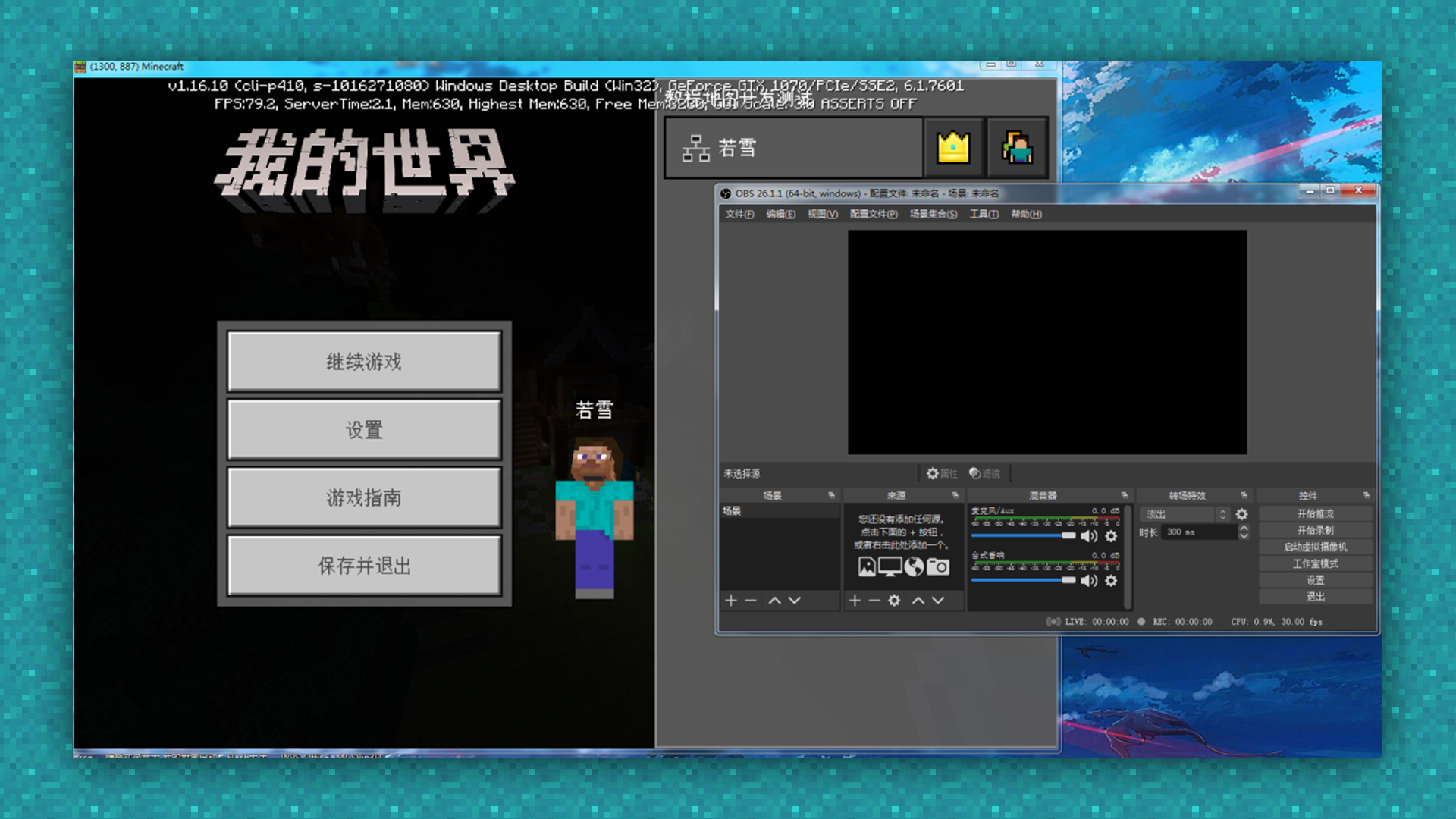1456x819 pixels.
Task: Remove selected scene with the minus icon
Action: [751, 600]
